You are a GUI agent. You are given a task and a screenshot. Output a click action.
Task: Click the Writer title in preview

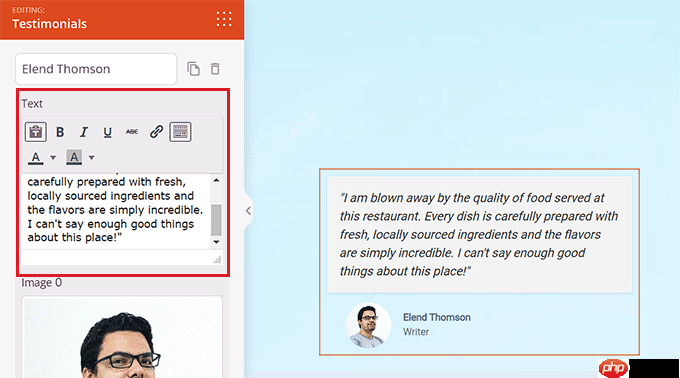[x=416, y=332]
